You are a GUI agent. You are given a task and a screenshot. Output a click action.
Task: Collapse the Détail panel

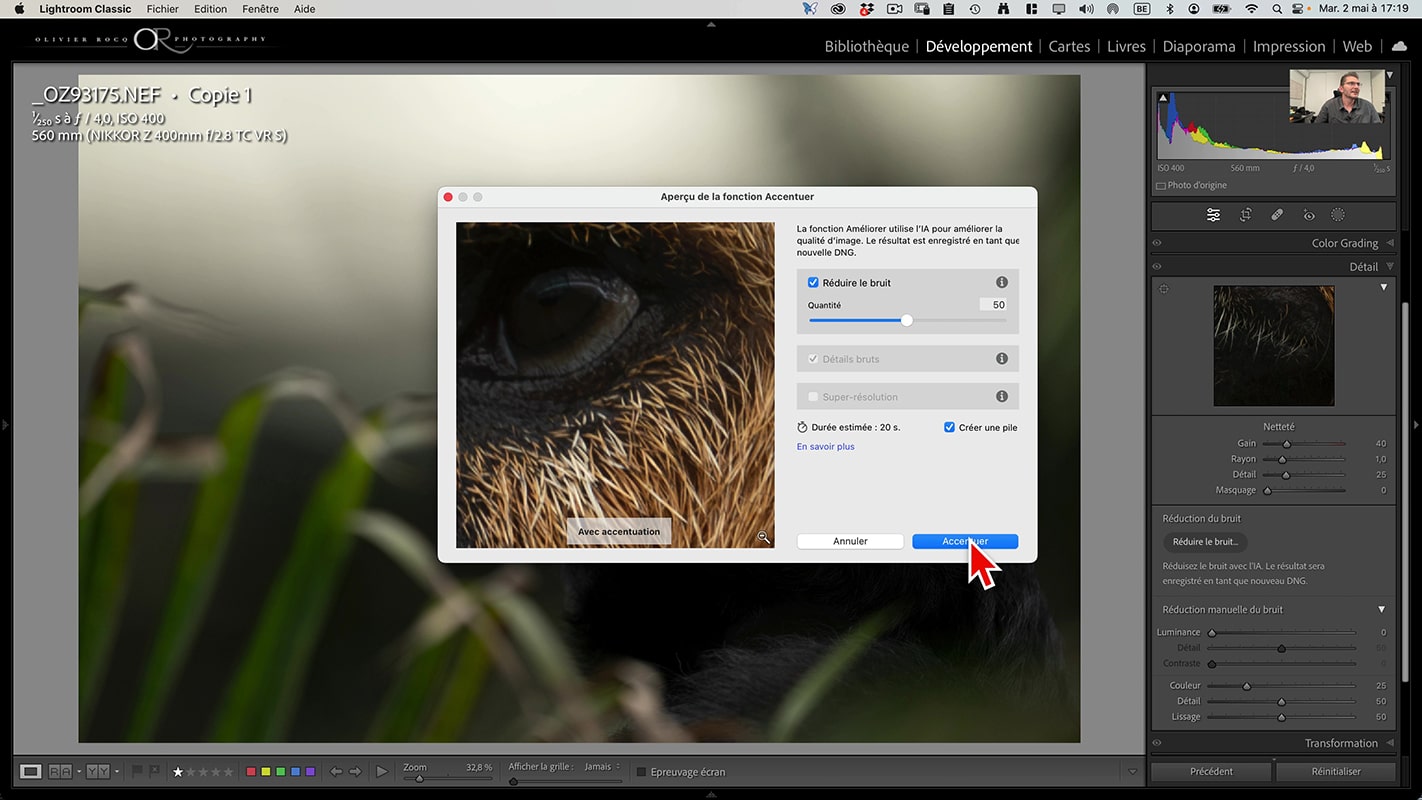point(1390,267)
